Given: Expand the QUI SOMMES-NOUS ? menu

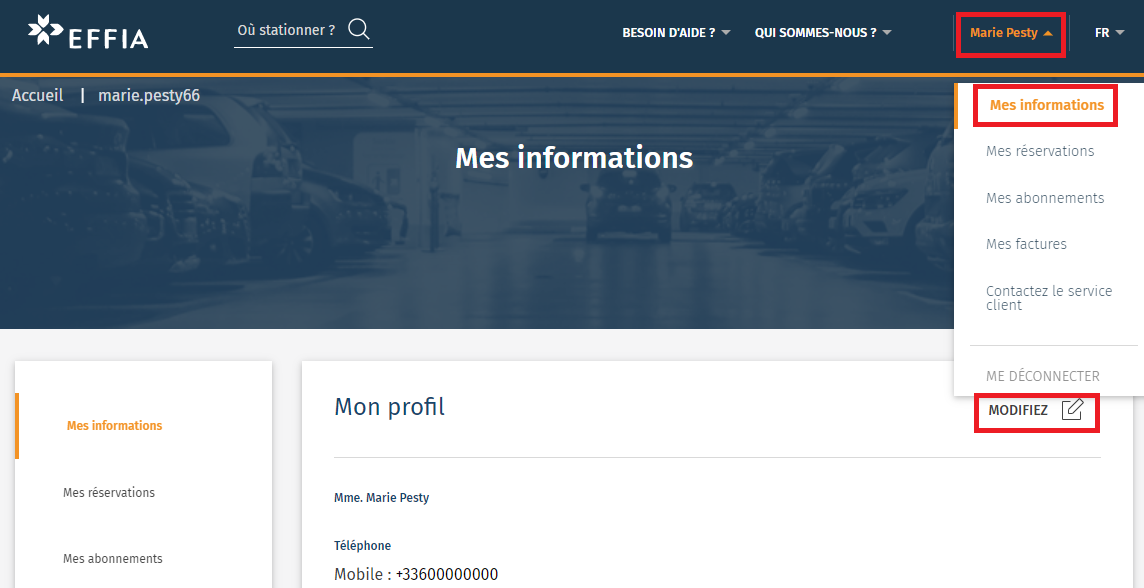Looking at the screenshot, I should [823, 33].
